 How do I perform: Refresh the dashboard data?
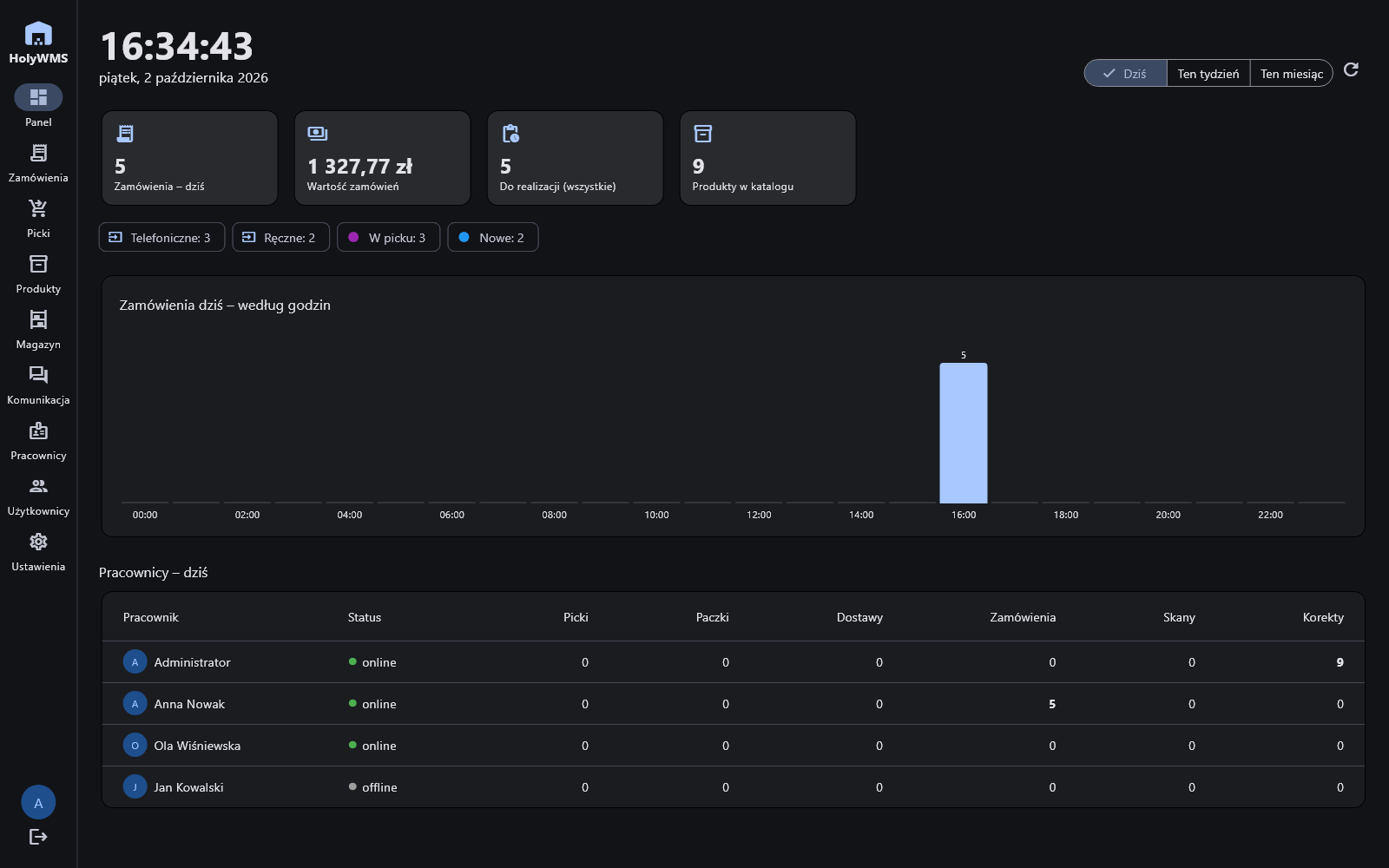(1351, 69)
